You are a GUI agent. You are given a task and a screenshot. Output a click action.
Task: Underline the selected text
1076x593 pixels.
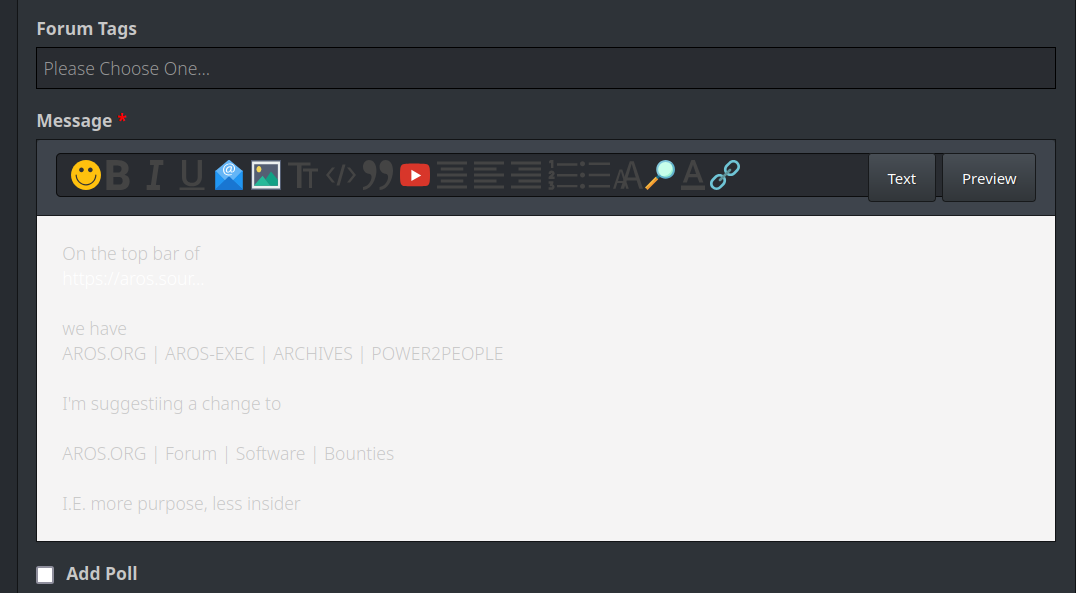point(191,176)
